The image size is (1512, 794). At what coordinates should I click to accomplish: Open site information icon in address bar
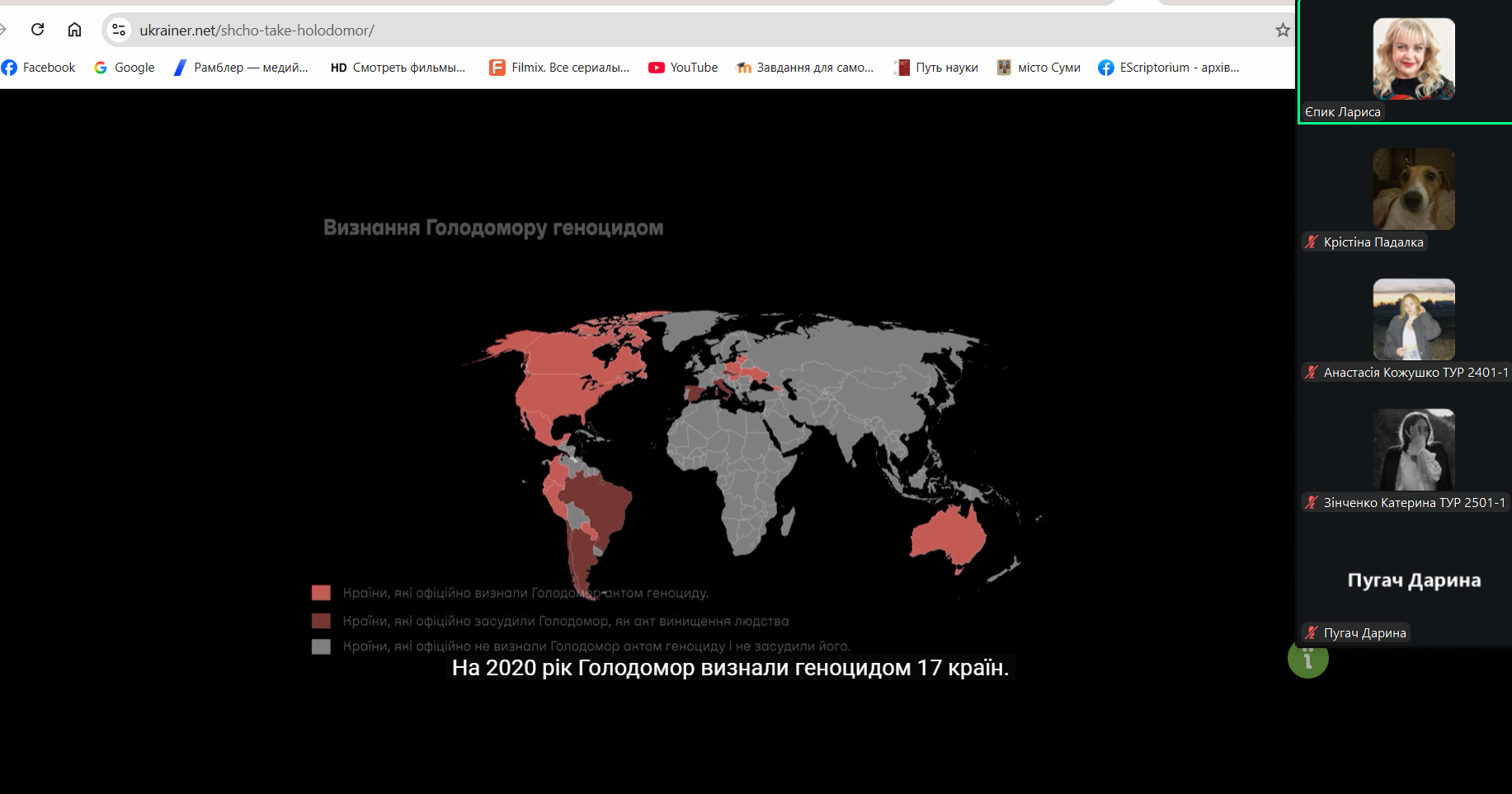tap(119, 30)
